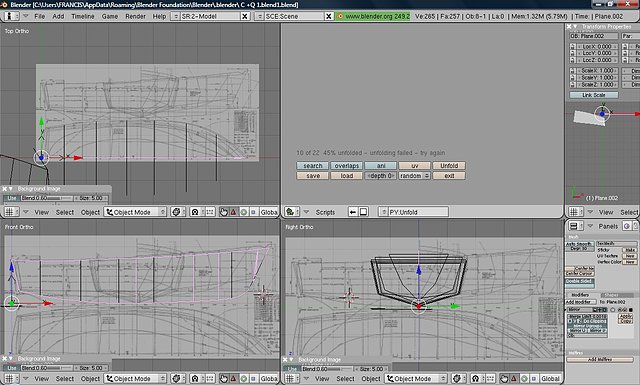Adjust Blend slider in Right Ortho Background Image panel
The image size is (640, 385).
pos(327,369)
